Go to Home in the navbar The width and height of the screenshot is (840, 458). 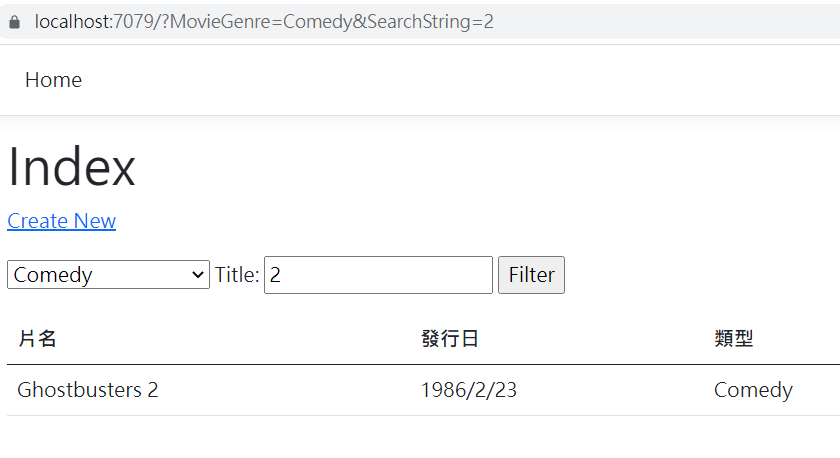tap(53, 80)
